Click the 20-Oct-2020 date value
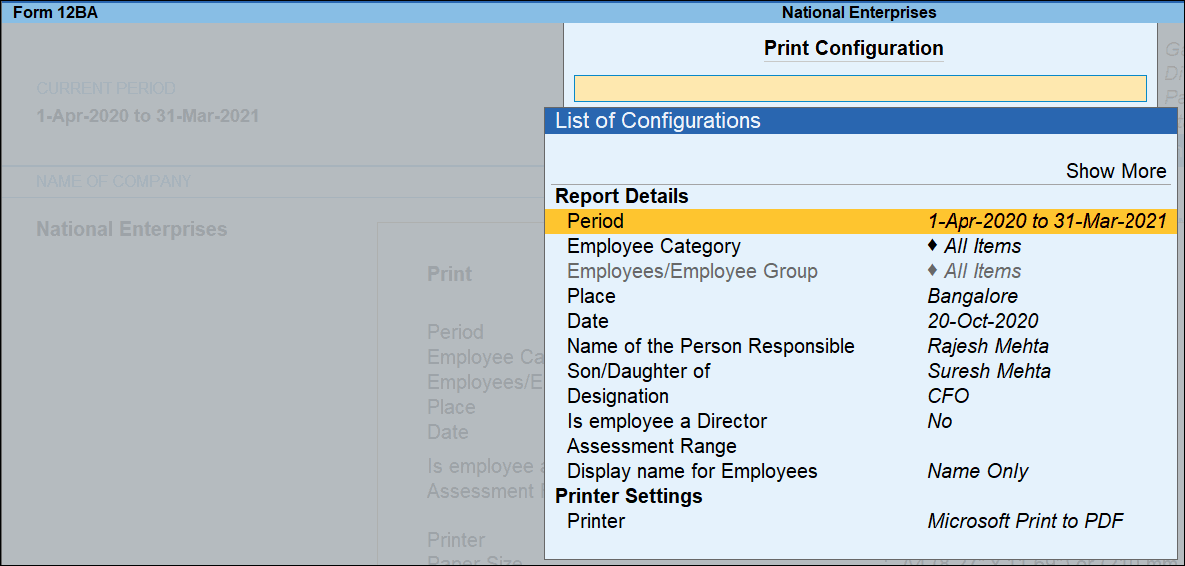This screenshot has height=566, width=1185. (x=982, y=321)
